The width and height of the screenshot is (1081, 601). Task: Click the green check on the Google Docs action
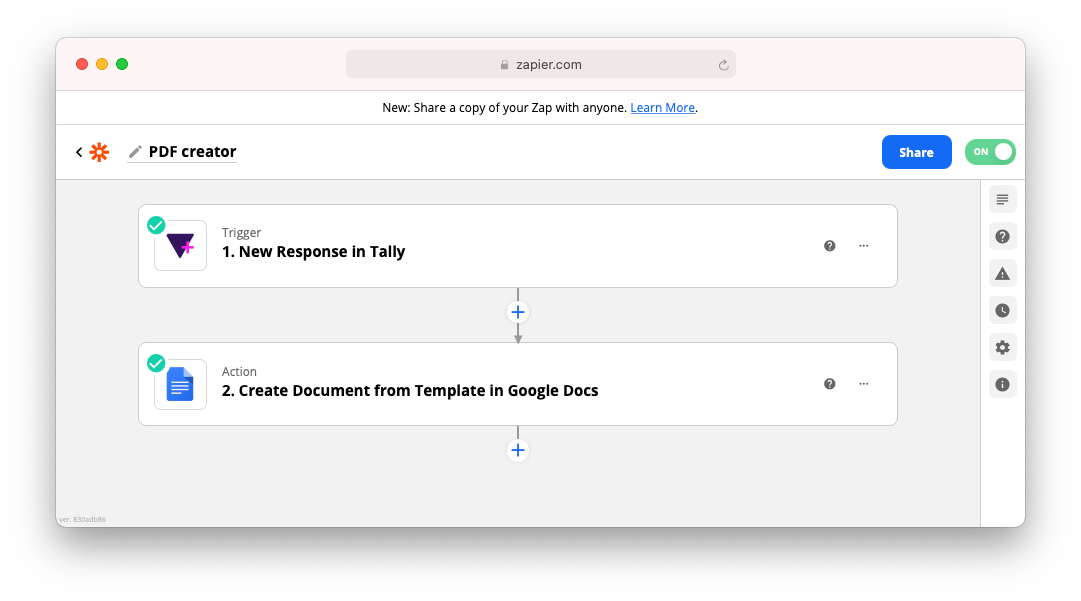click(x=156, y=363)
